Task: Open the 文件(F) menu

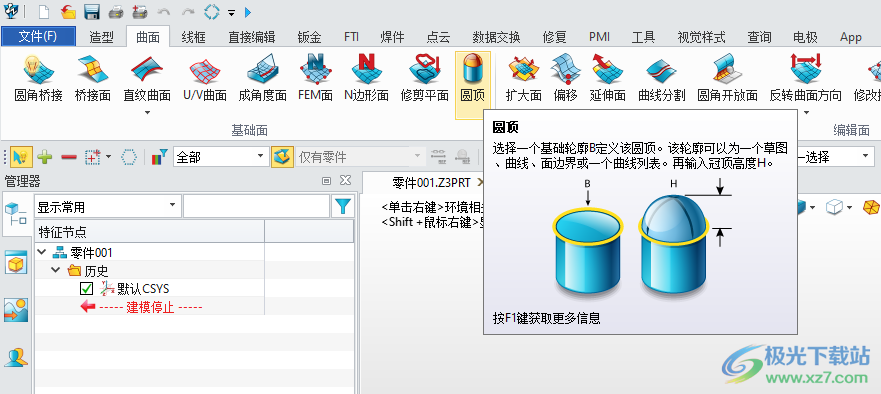Action: 38,37
